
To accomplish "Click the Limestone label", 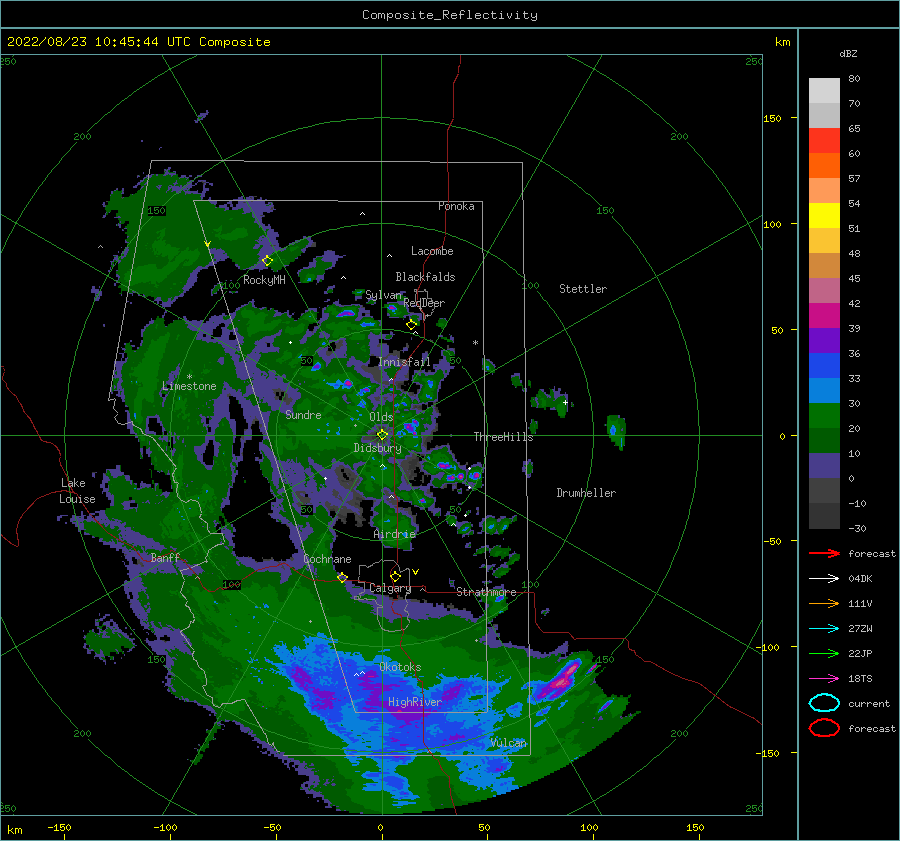I will click(x=189, y=386).
